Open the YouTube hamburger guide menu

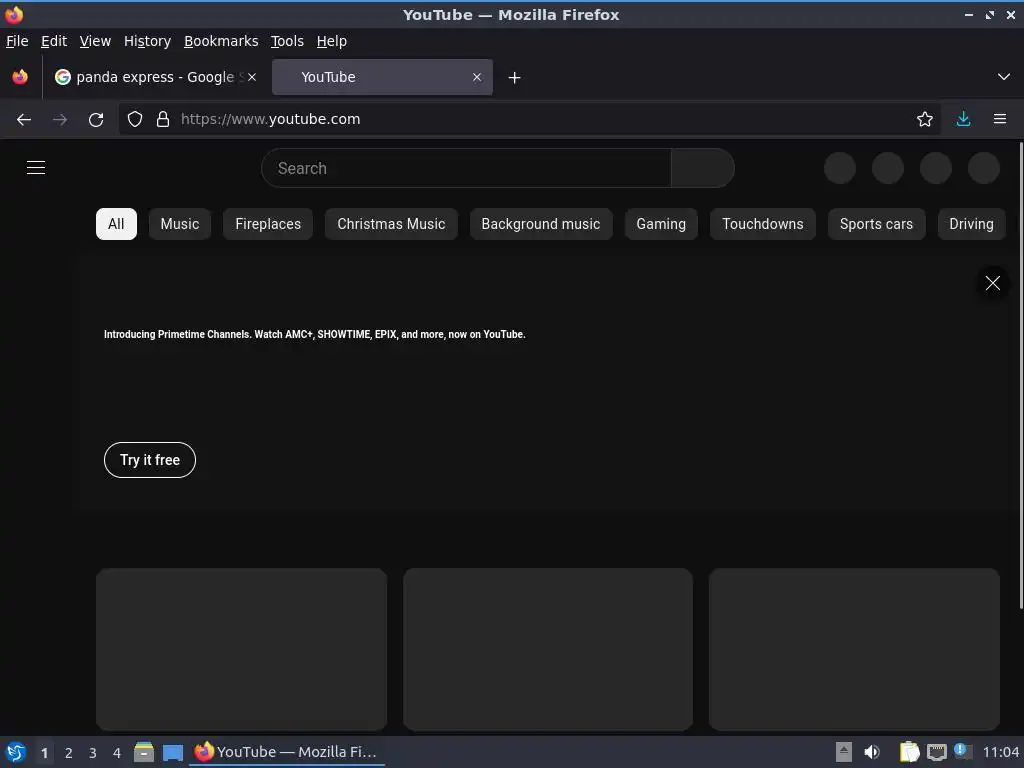36,168
